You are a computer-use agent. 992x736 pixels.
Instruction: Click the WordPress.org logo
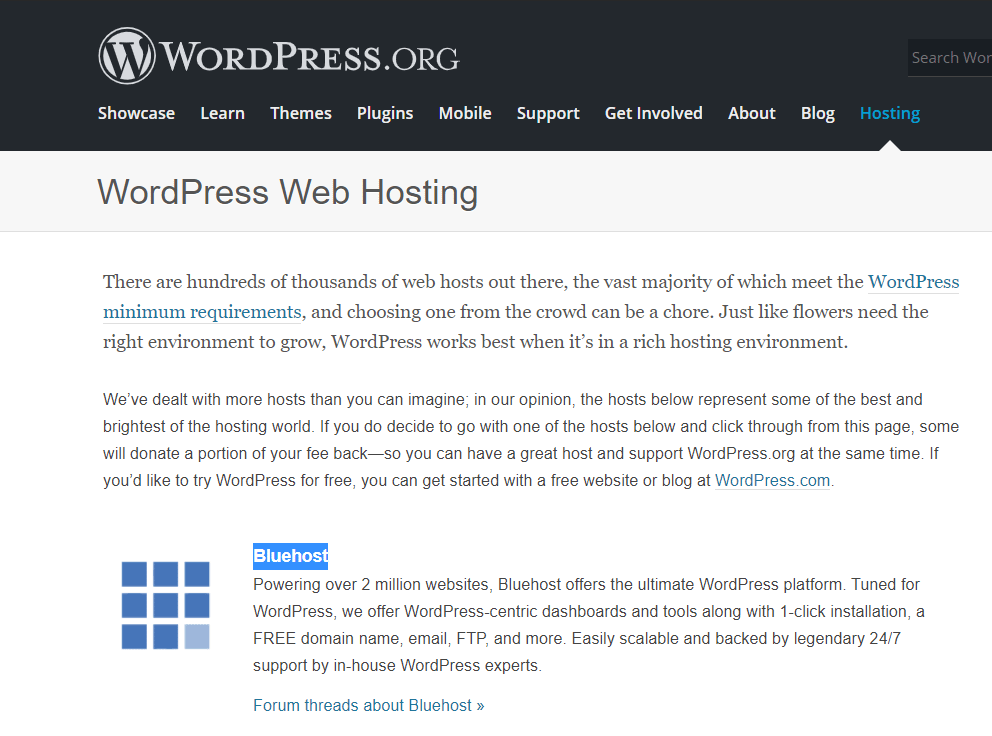point(279,56)
